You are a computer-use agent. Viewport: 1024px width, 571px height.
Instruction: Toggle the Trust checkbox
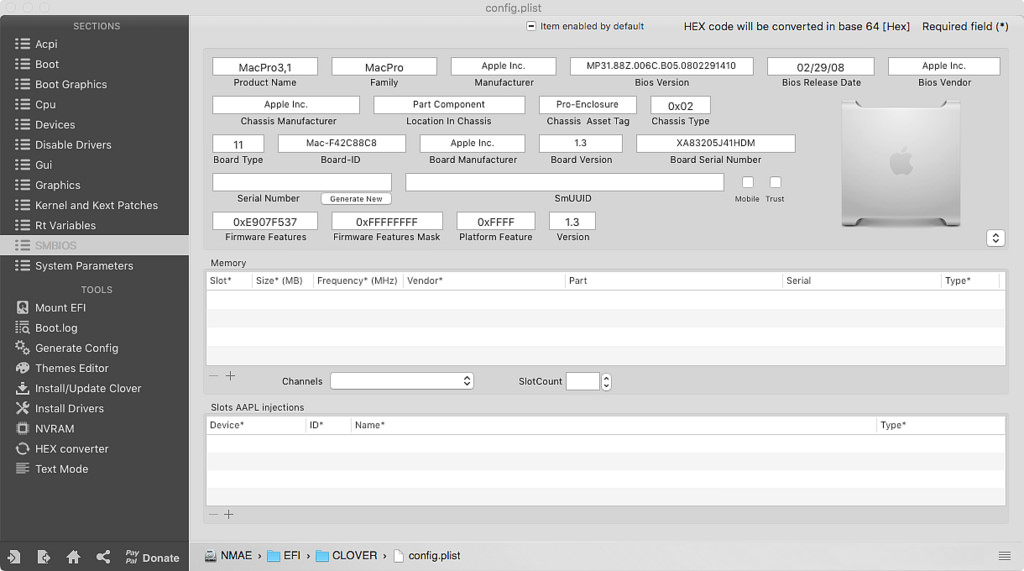pos(775,182)
